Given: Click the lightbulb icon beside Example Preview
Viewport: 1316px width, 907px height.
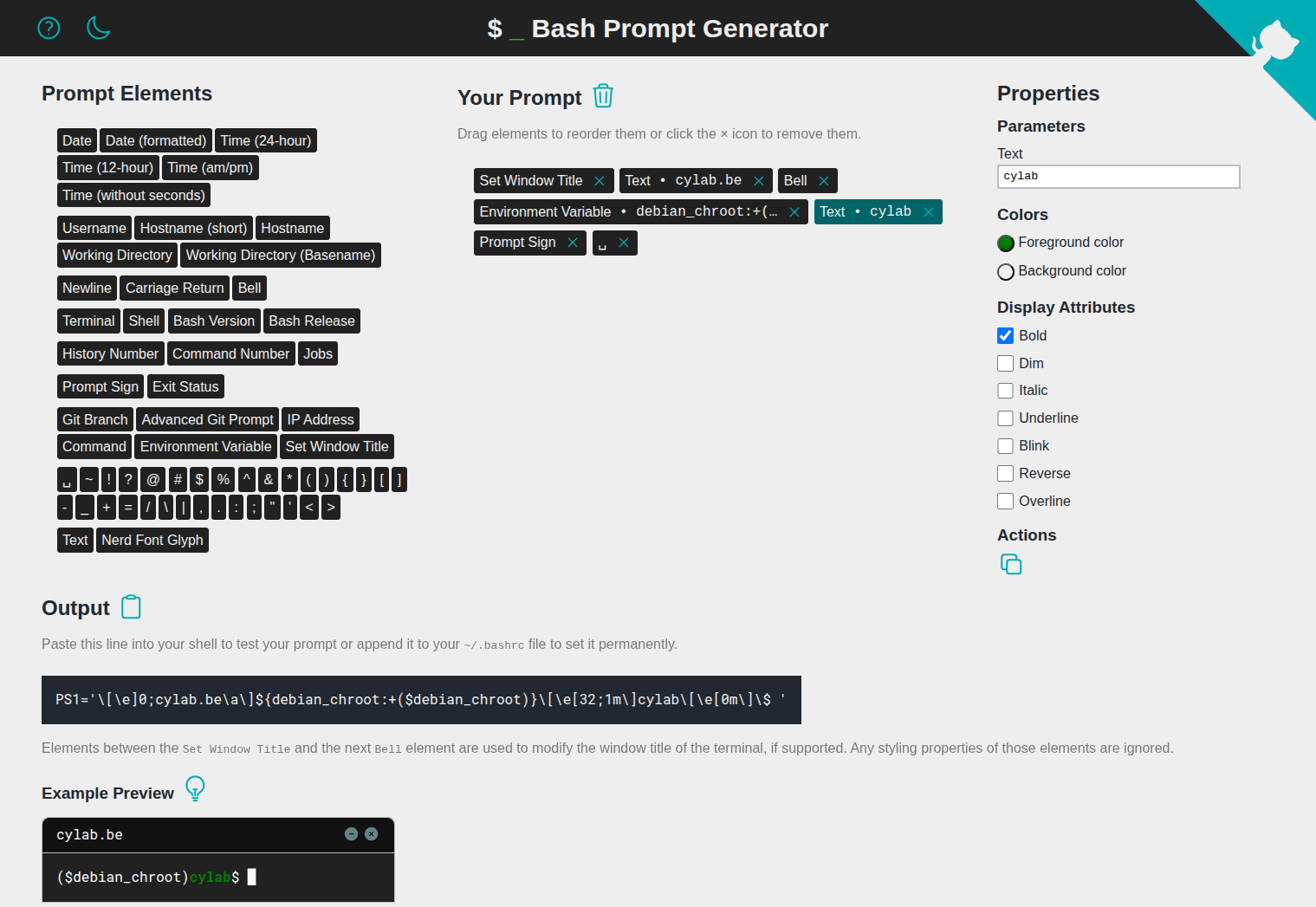Looking at the screenshot, I should (196, 788).
